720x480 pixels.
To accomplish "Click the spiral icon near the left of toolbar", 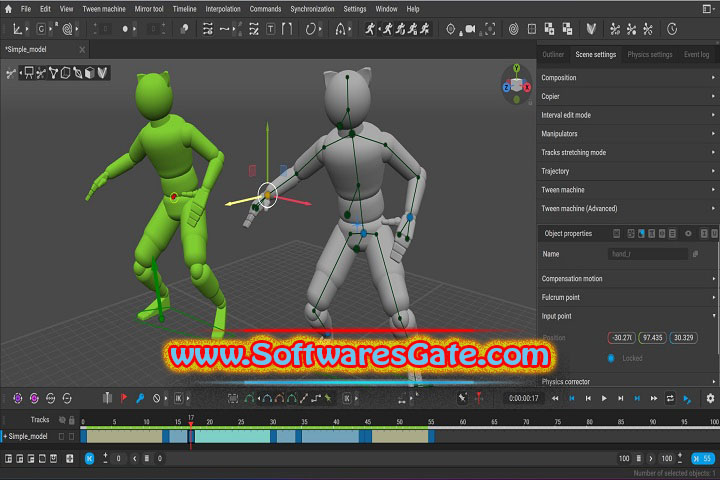I will pos(67,29).
